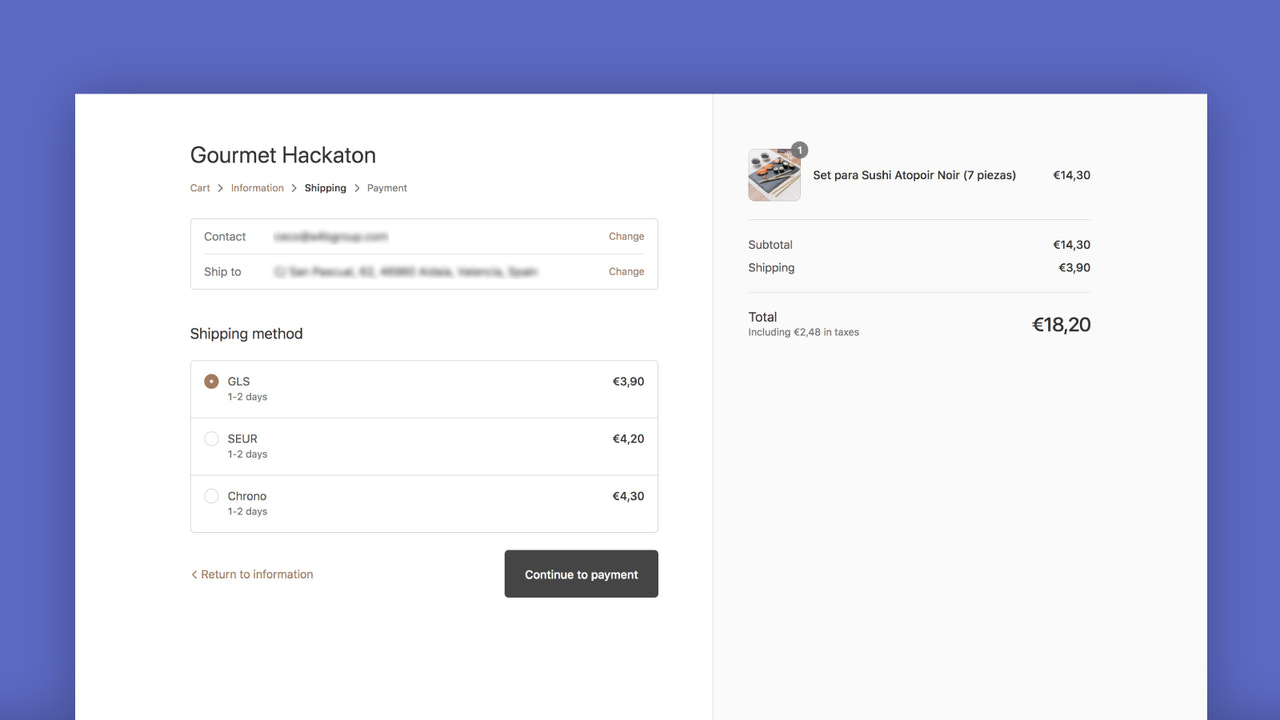Click the product thumbnail image
This screenshot has width=1280, height=720.
[x=774, y=175]
